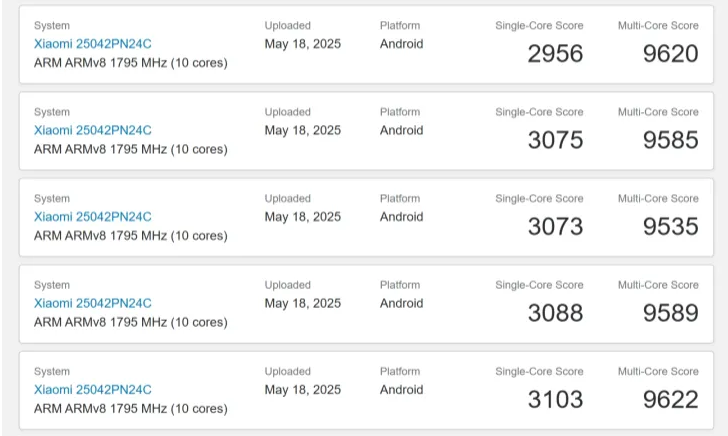Screen dimensions: 728x436
Task: Open the Xiaomi 25042PN24C link with multi-core 9585
Action: click(x=93, y=130)
